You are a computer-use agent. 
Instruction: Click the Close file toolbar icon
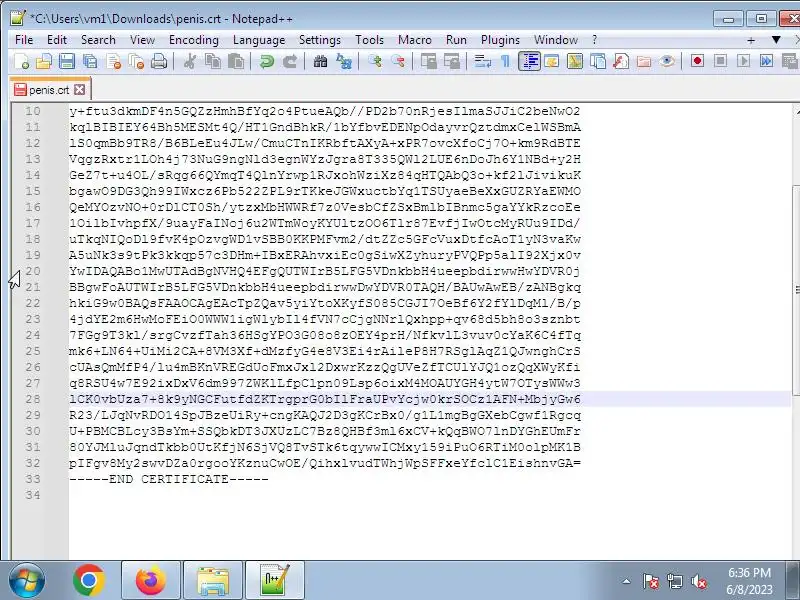point(114,62)
